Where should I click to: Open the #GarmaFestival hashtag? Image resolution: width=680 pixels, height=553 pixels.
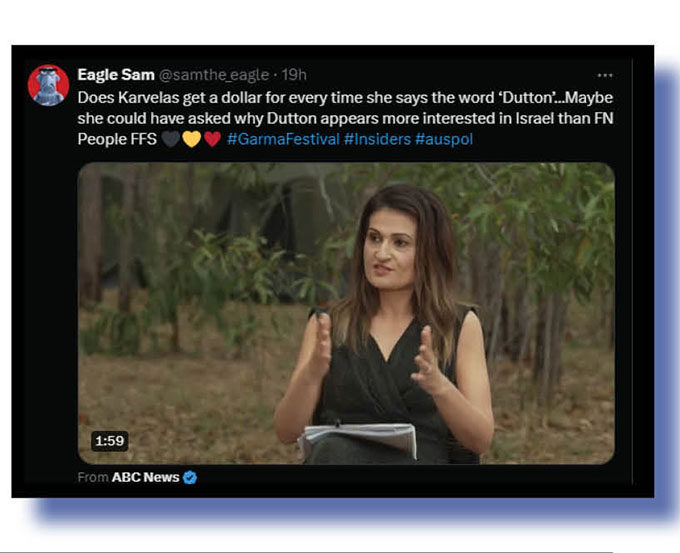coord(283,139)
